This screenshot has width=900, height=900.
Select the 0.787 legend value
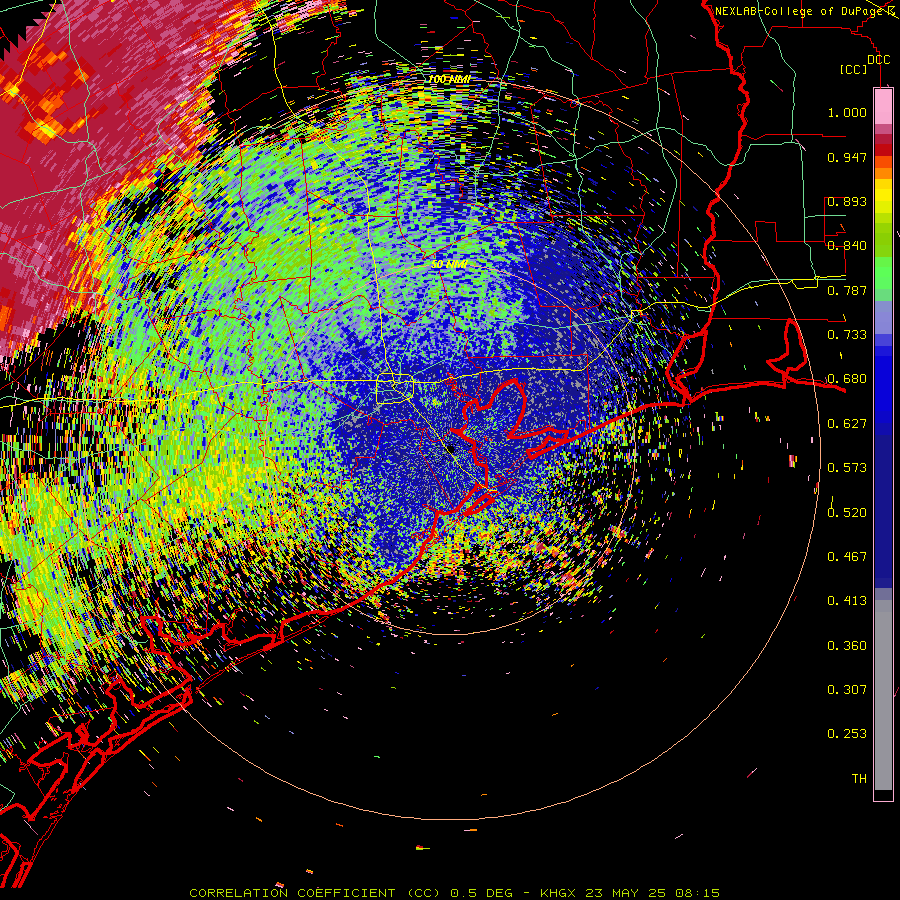click(x=847, y=290)
